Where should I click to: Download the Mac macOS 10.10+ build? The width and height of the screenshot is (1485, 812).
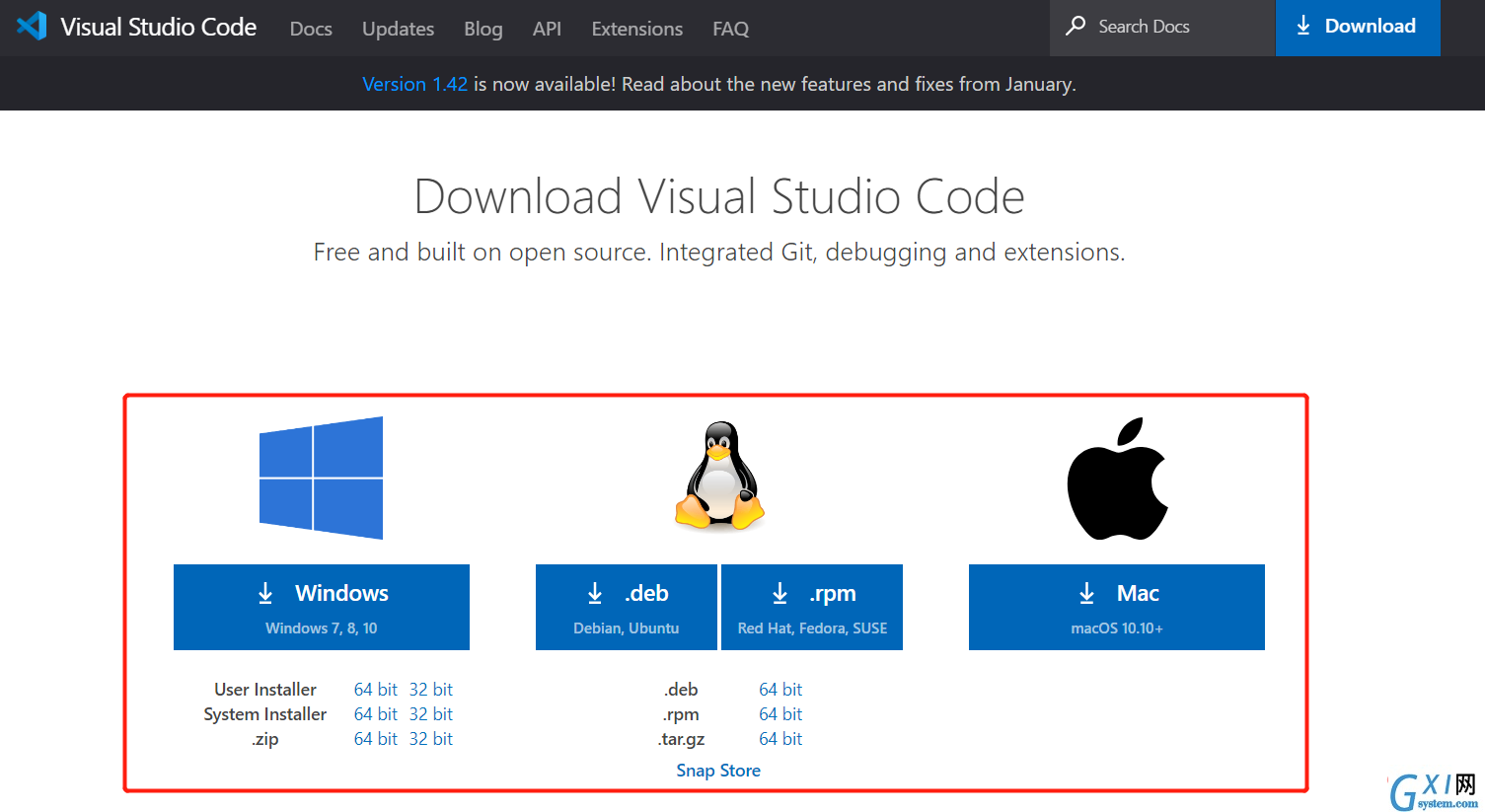click(1117, 607)
